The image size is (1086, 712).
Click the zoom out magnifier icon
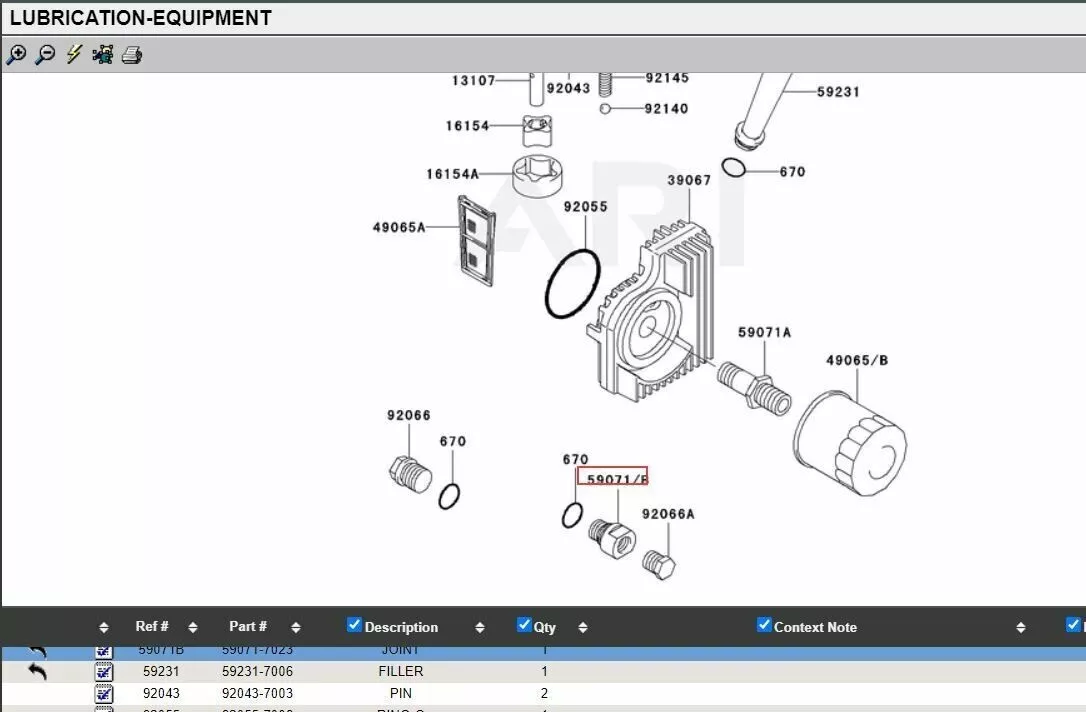(45, 55)
